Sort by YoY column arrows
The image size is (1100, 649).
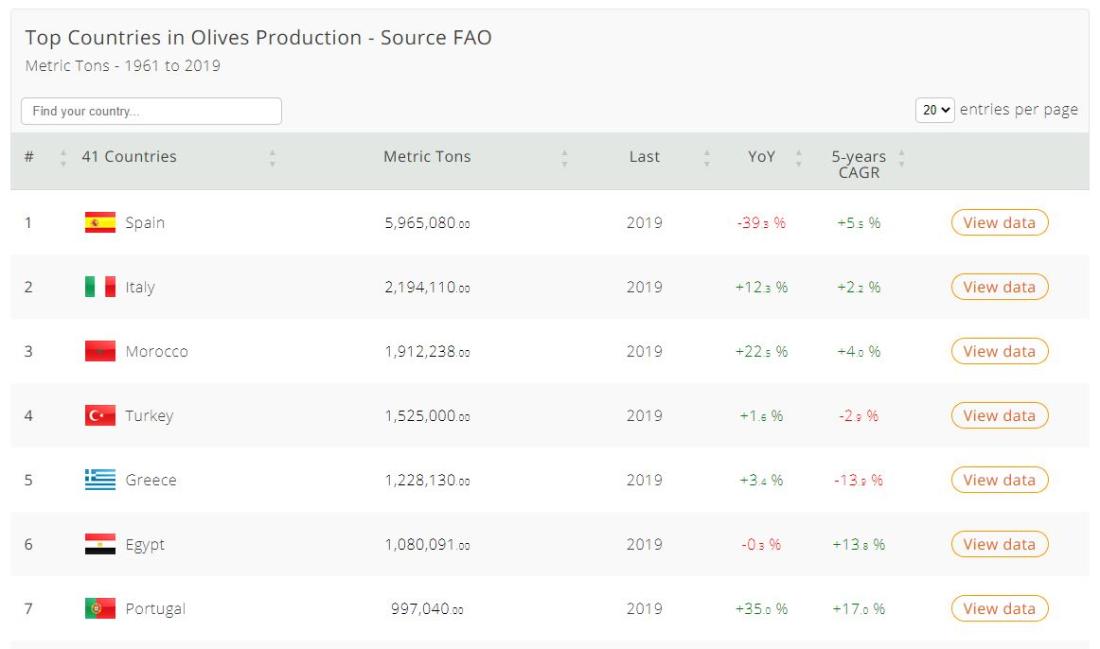click(798, 158)
